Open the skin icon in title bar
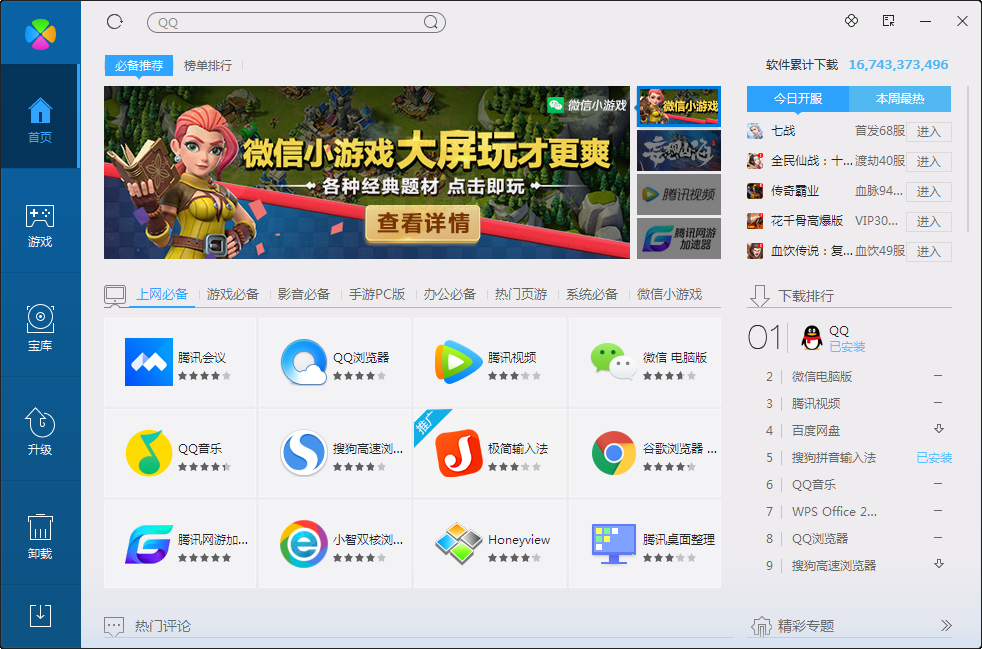This screenshot has width=982, height=649. point(851,21)
